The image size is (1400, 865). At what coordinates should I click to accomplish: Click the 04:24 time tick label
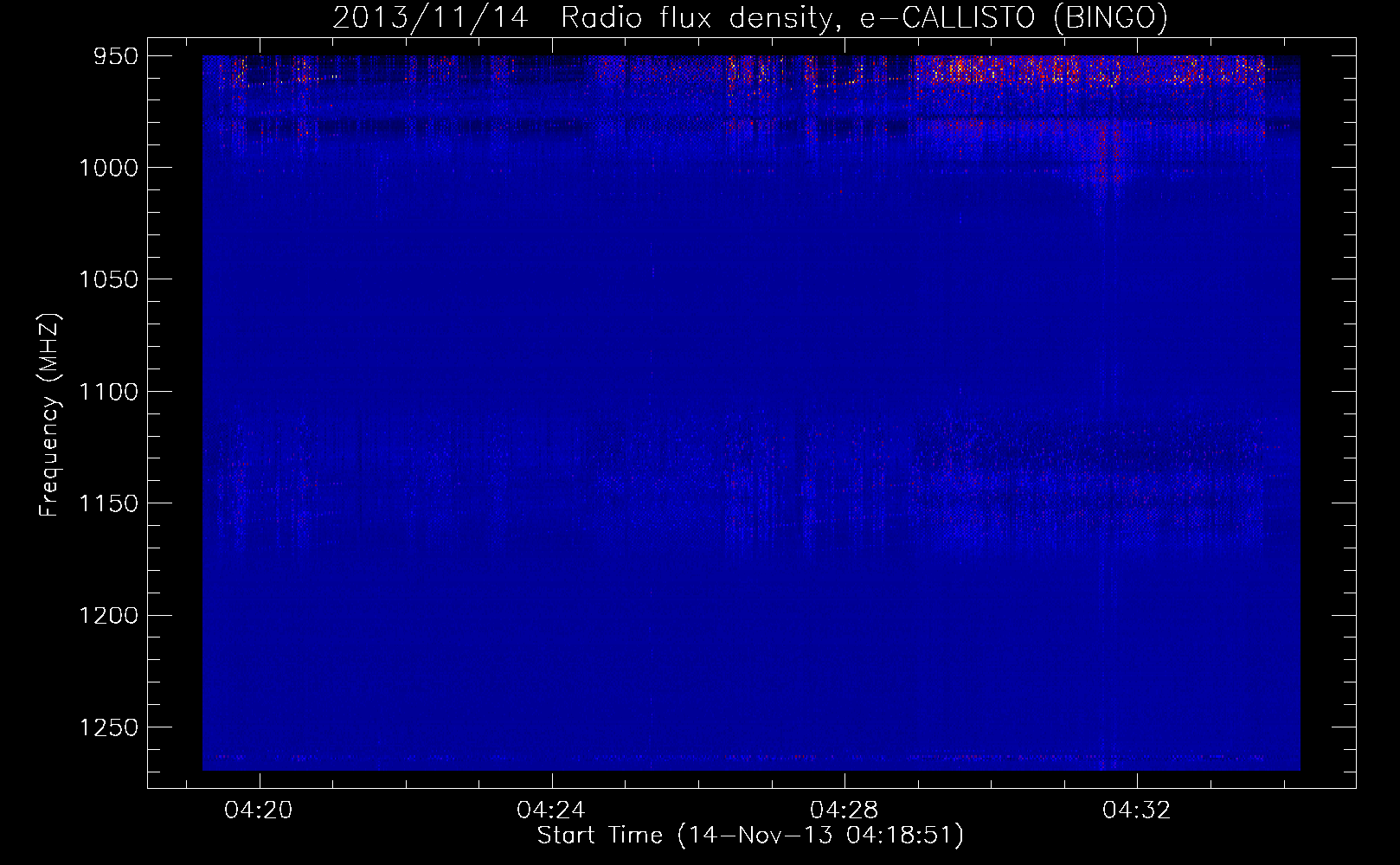point(551,810)
